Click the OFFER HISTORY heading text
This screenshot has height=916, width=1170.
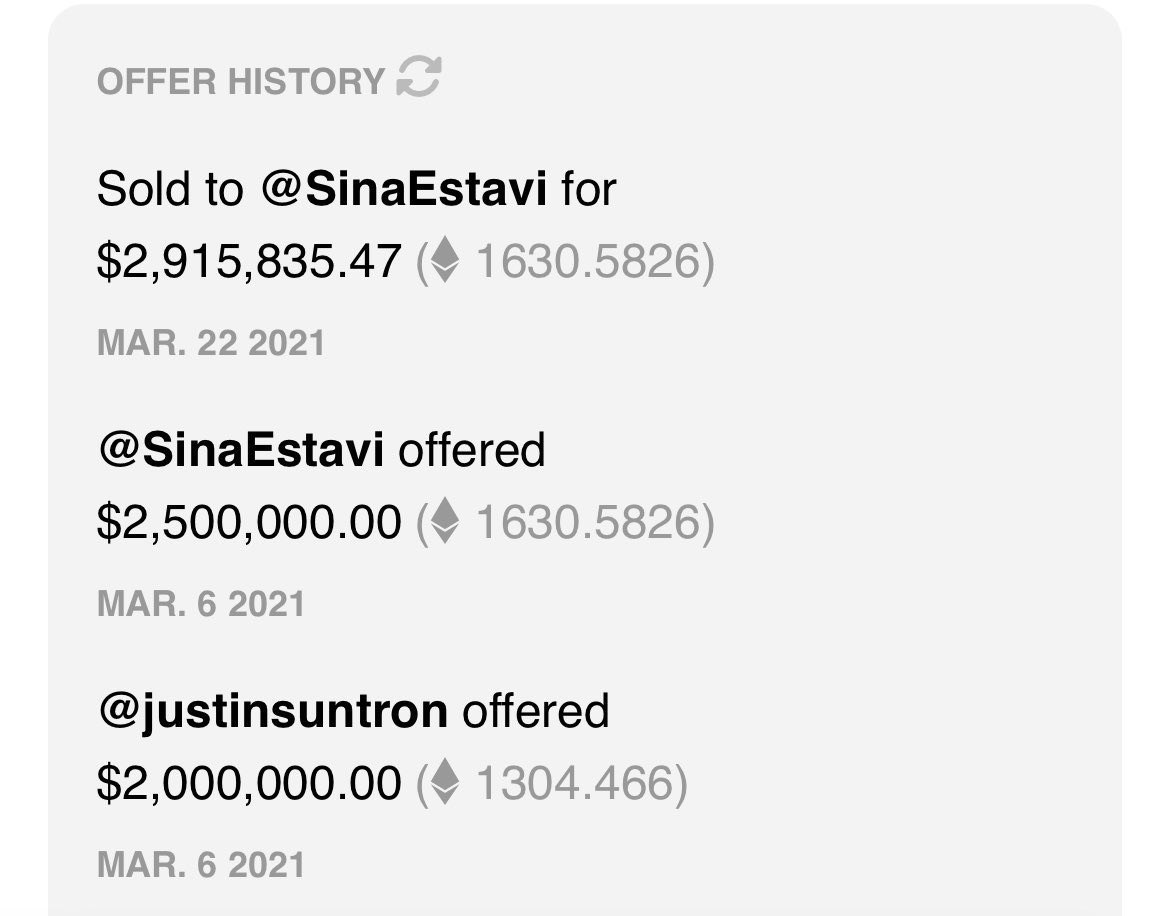pos(240,81)
